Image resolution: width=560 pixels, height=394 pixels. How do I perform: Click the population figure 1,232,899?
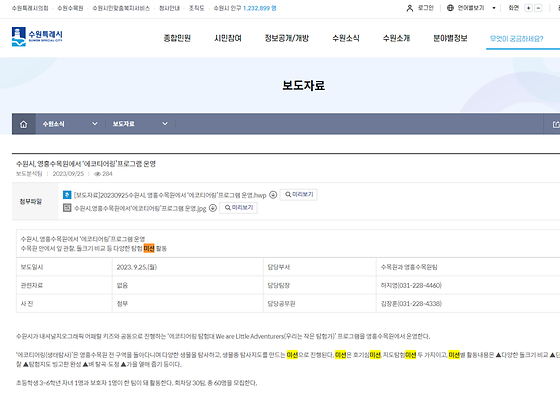point(257,8)
